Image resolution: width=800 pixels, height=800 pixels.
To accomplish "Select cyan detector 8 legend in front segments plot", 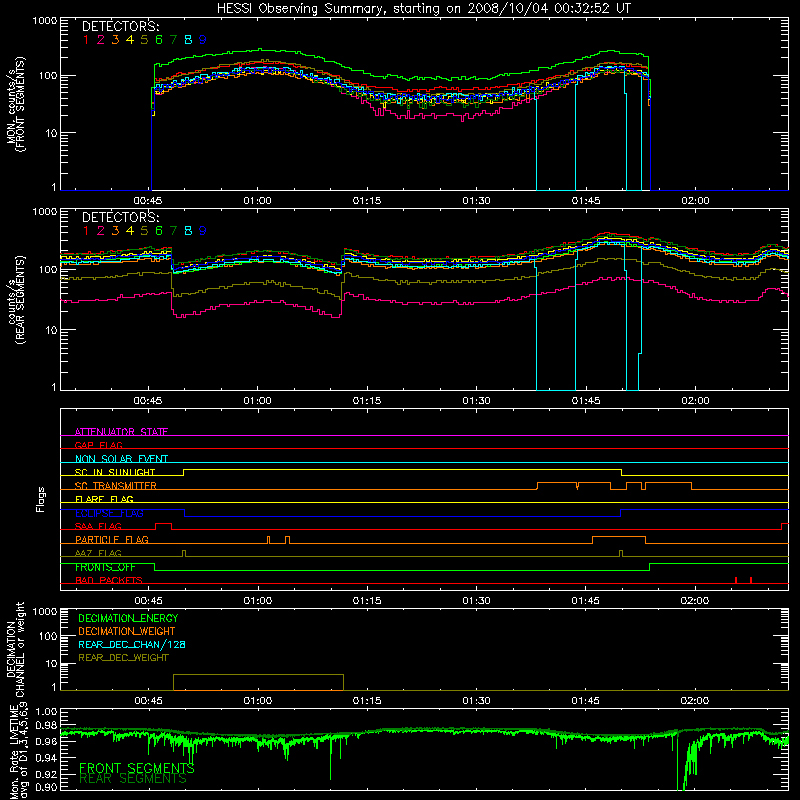I will (x=188, y=40).
